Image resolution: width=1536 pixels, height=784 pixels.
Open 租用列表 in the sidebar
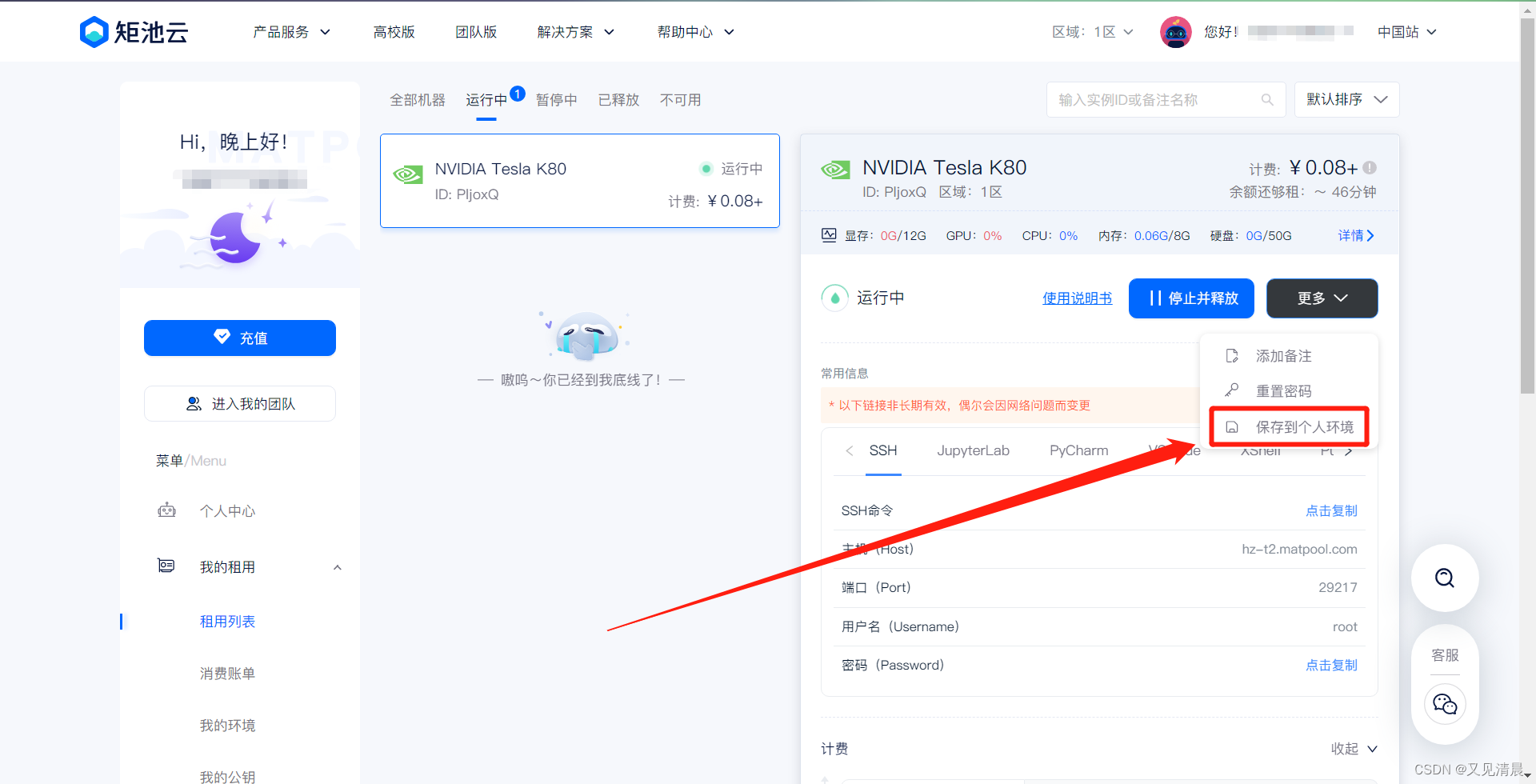pyautogui.click(x=228, y=622)
